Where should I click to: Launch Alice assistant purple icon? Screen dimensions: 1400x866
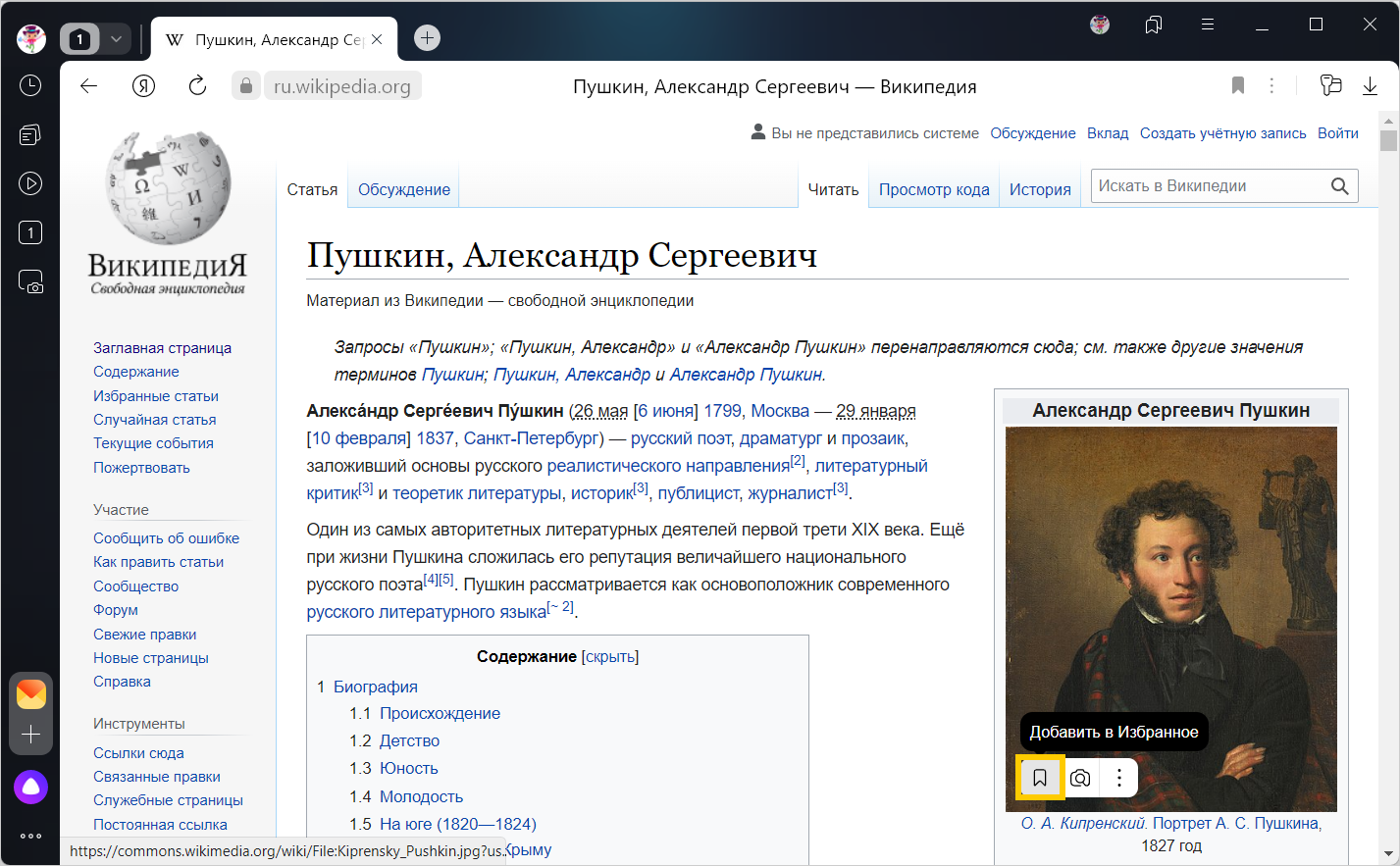31,787
